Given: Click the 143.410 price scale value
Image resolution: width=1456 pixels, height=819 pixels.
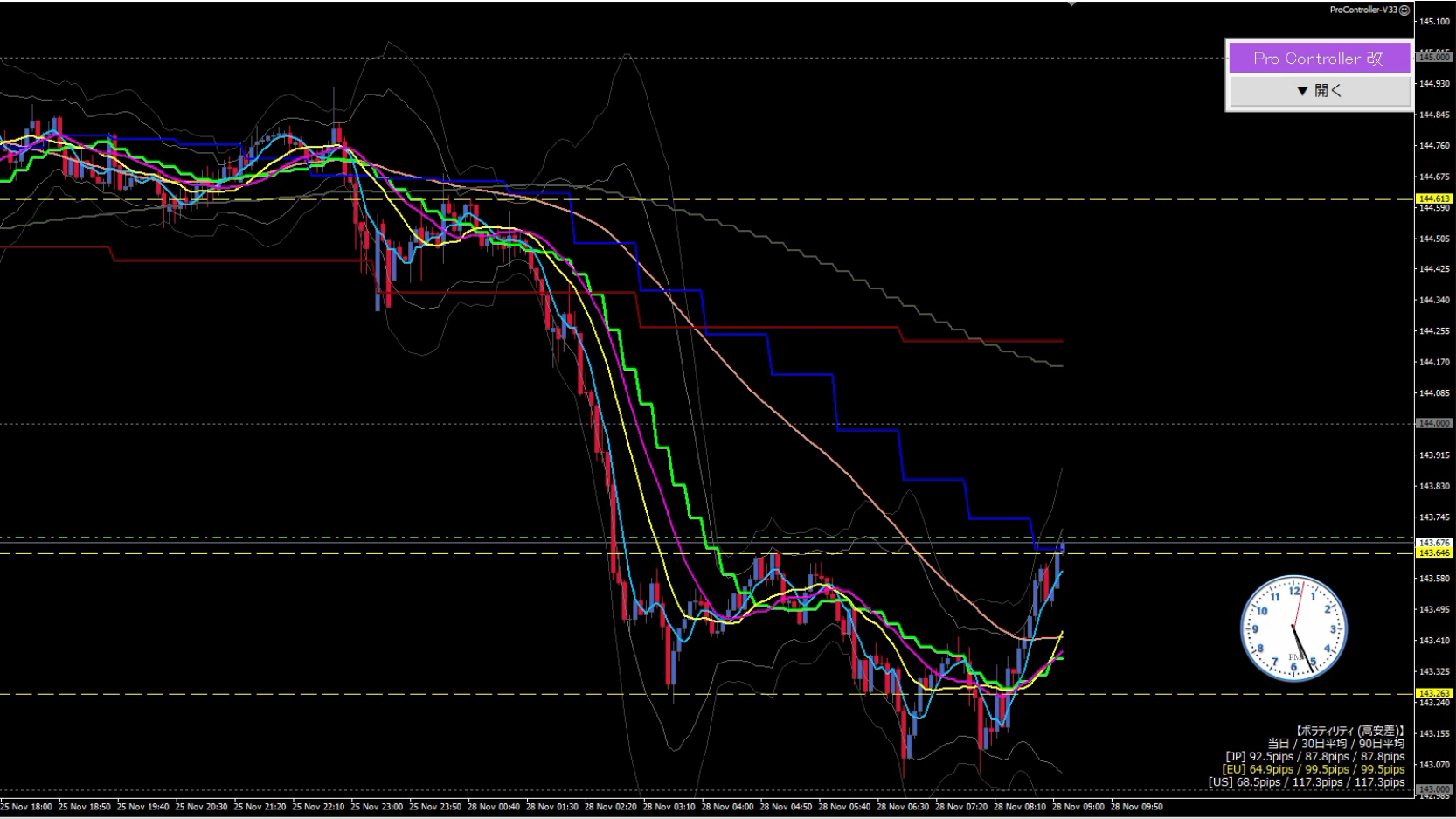Looking at the screenshot, I should 1434,641.
